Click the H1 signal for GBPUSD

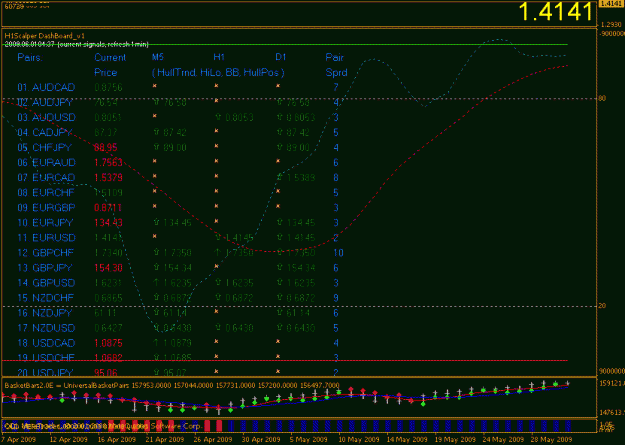pos(234,283)
